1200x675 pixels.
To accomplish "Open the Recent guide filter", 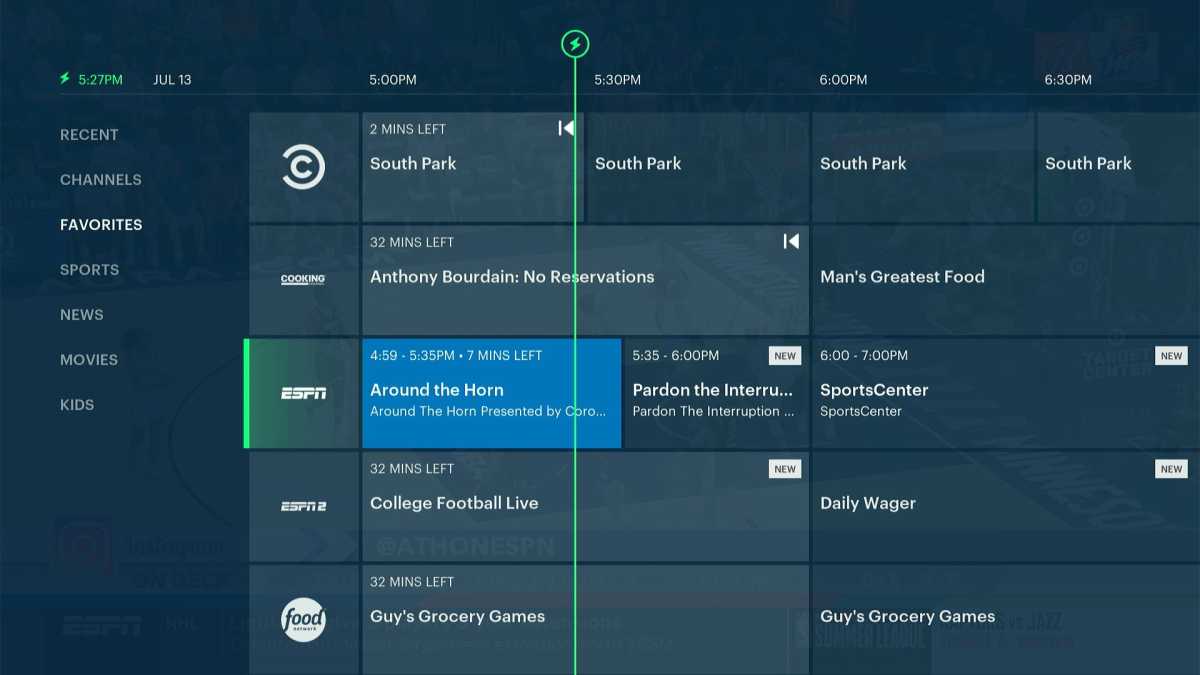I will (89, 135).
